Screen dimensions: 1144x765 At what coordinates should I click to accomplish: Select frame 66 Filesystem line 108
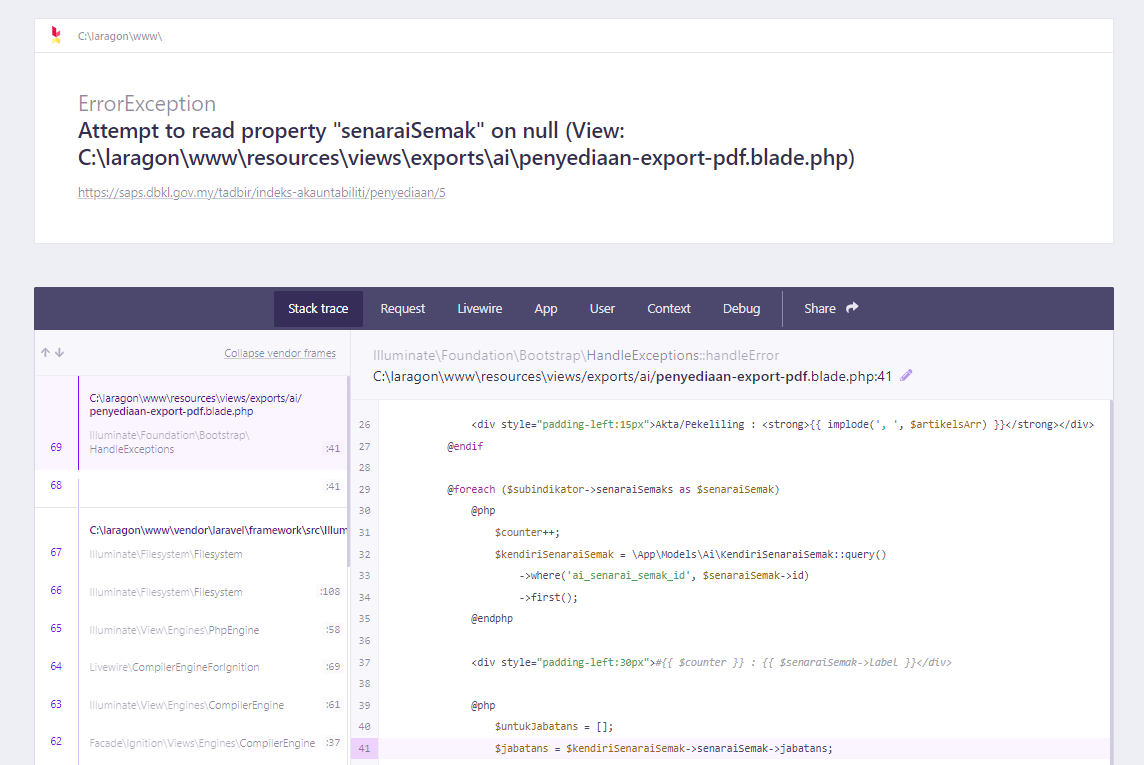[200, 592]
